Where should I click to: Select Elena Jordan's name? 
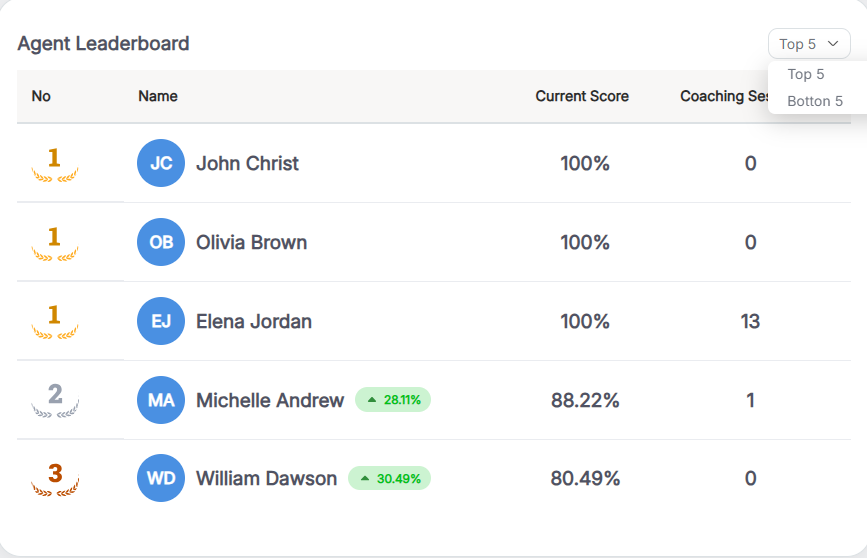pos(254,321)
